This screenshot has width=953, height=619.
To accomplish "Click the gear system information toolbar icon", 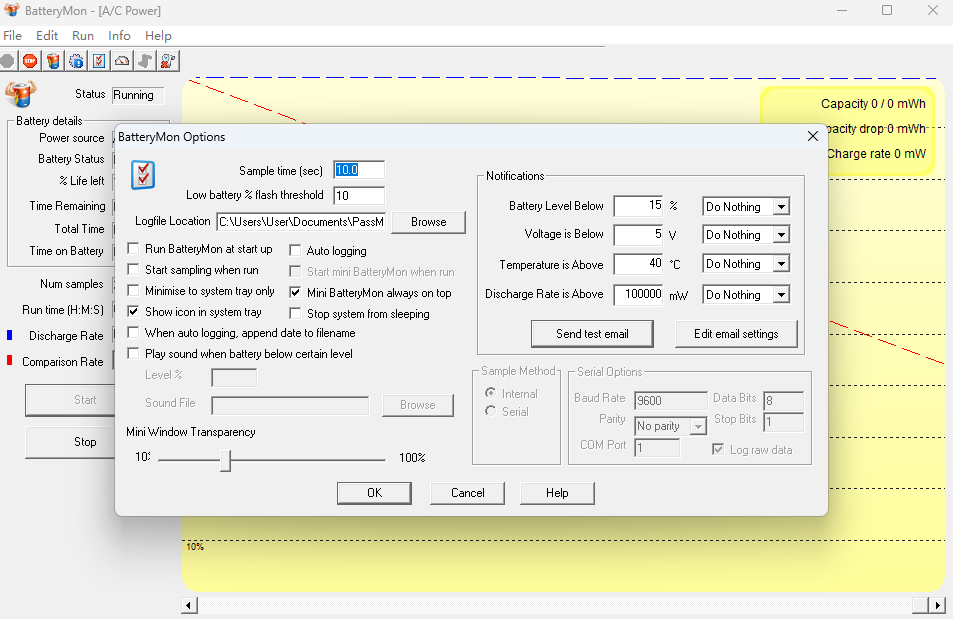I will (x=75, y=60).
